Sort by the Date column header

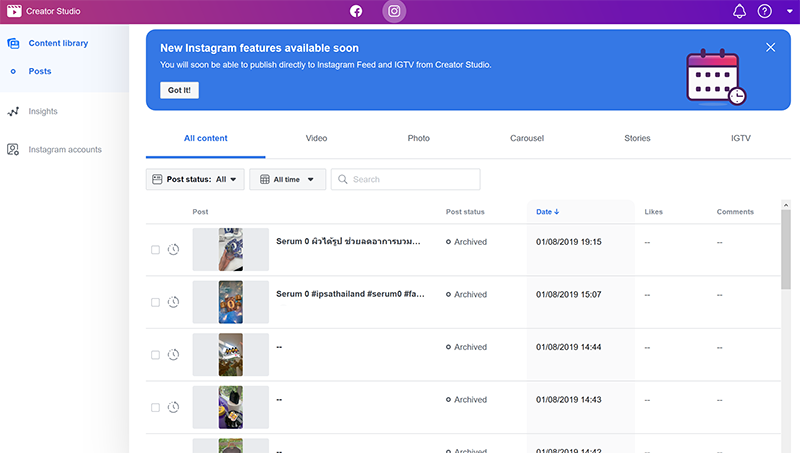[x=547, y=212]
